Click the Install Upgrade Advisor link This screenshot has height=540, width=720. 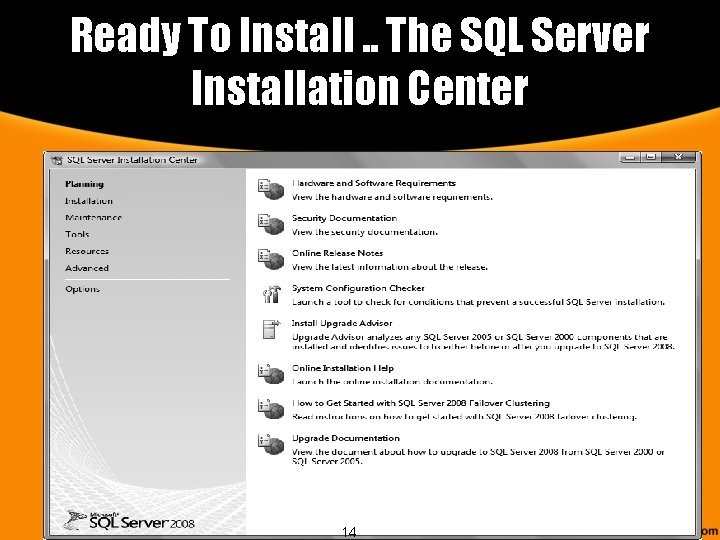pyautogui.click(x=342, y=323)
